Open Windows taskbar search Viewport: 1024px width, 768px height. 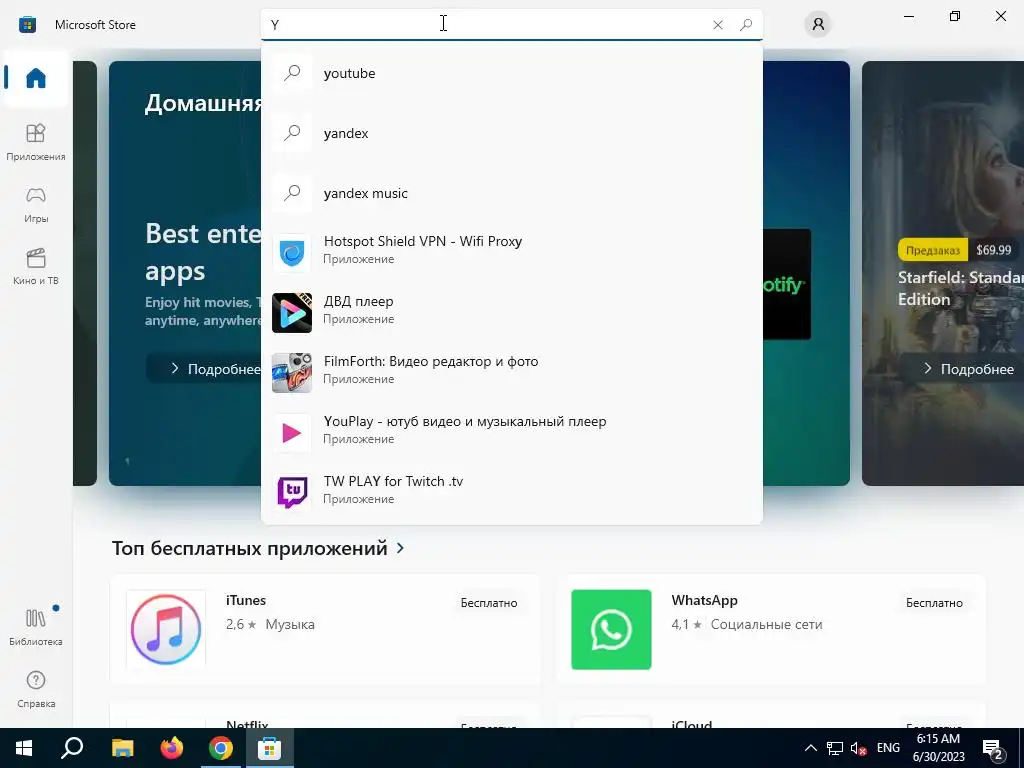[72, 748]
